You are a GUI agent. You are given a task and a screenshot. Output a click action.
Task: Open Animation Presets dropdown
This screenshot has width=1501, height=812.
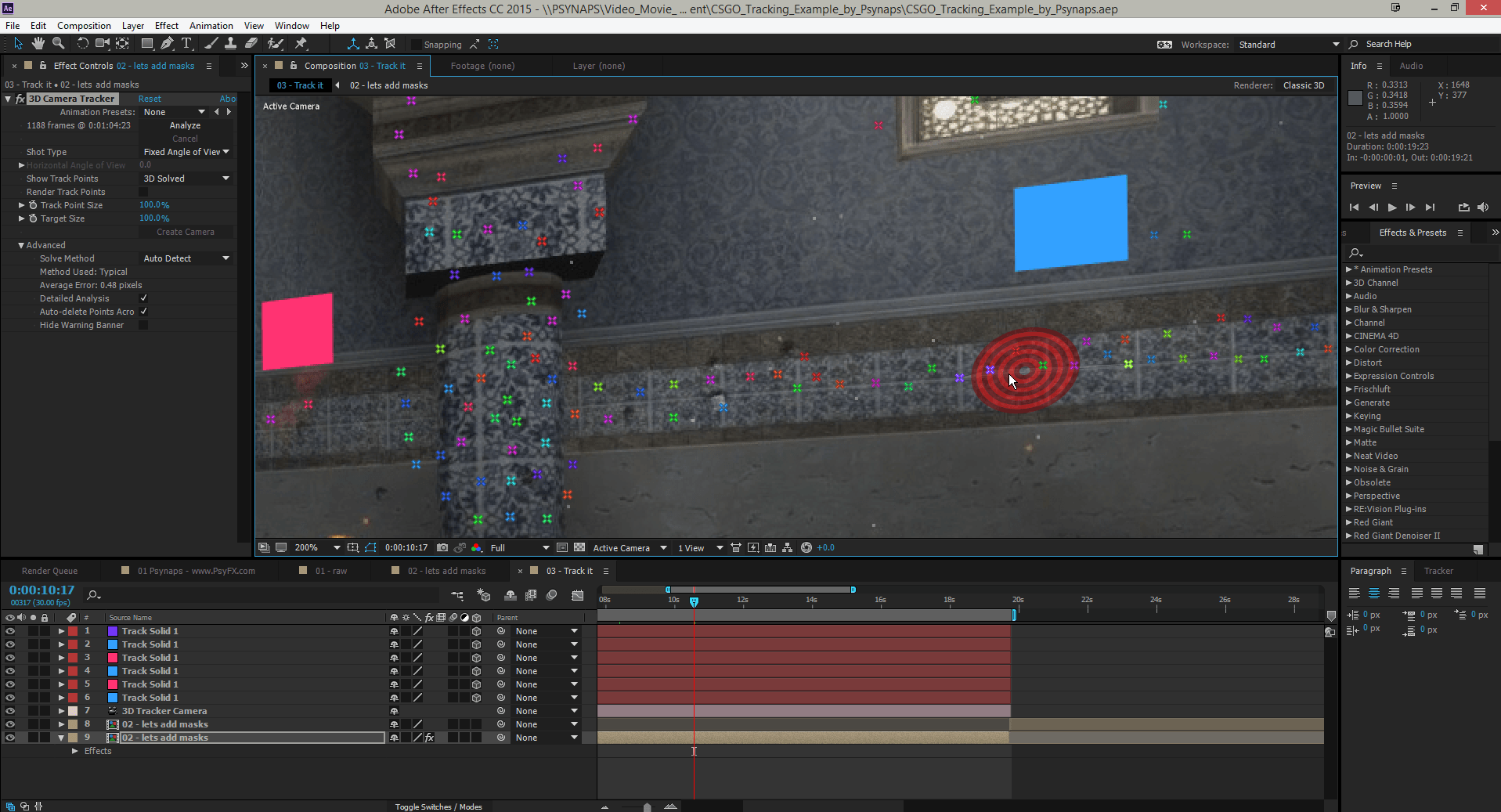tap(175, 112)
